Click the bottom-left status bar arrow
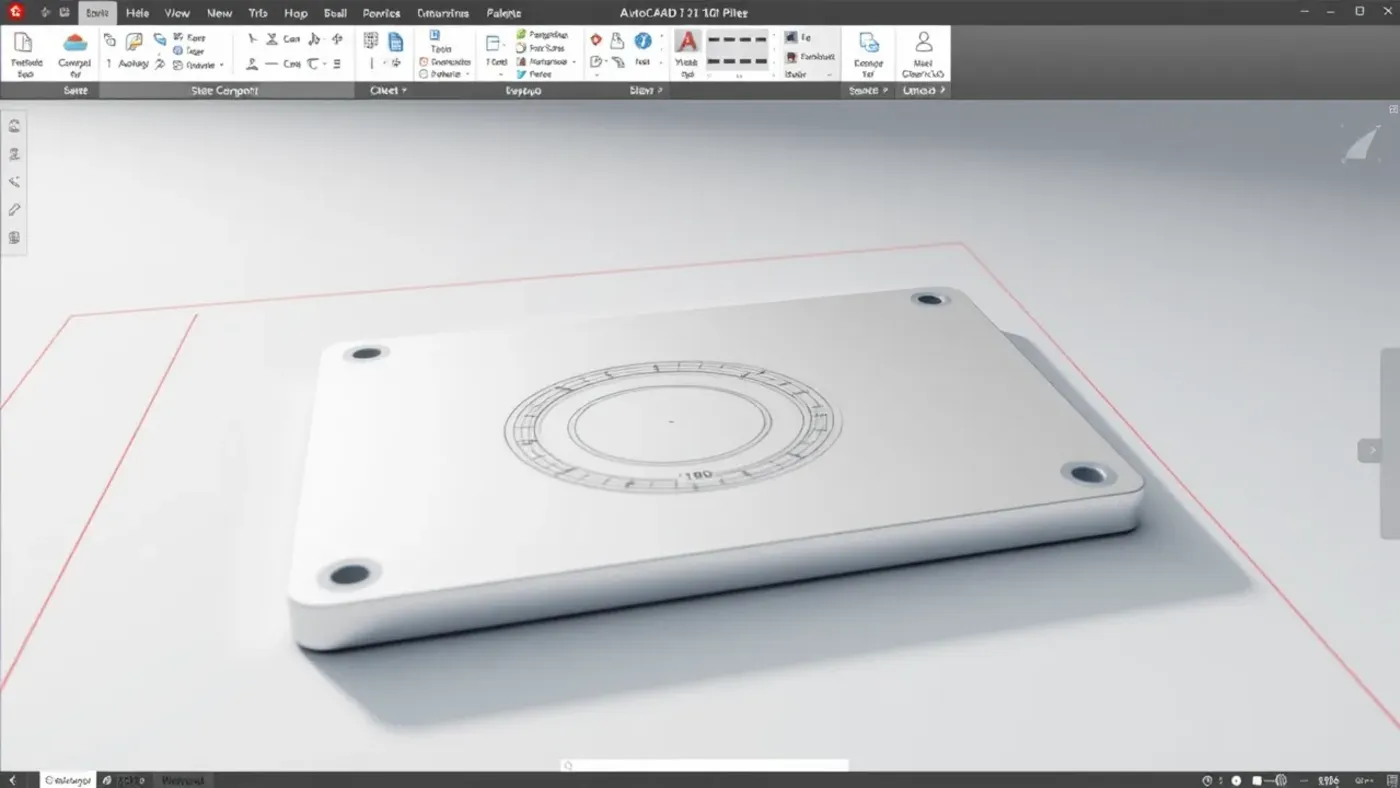 13,780
